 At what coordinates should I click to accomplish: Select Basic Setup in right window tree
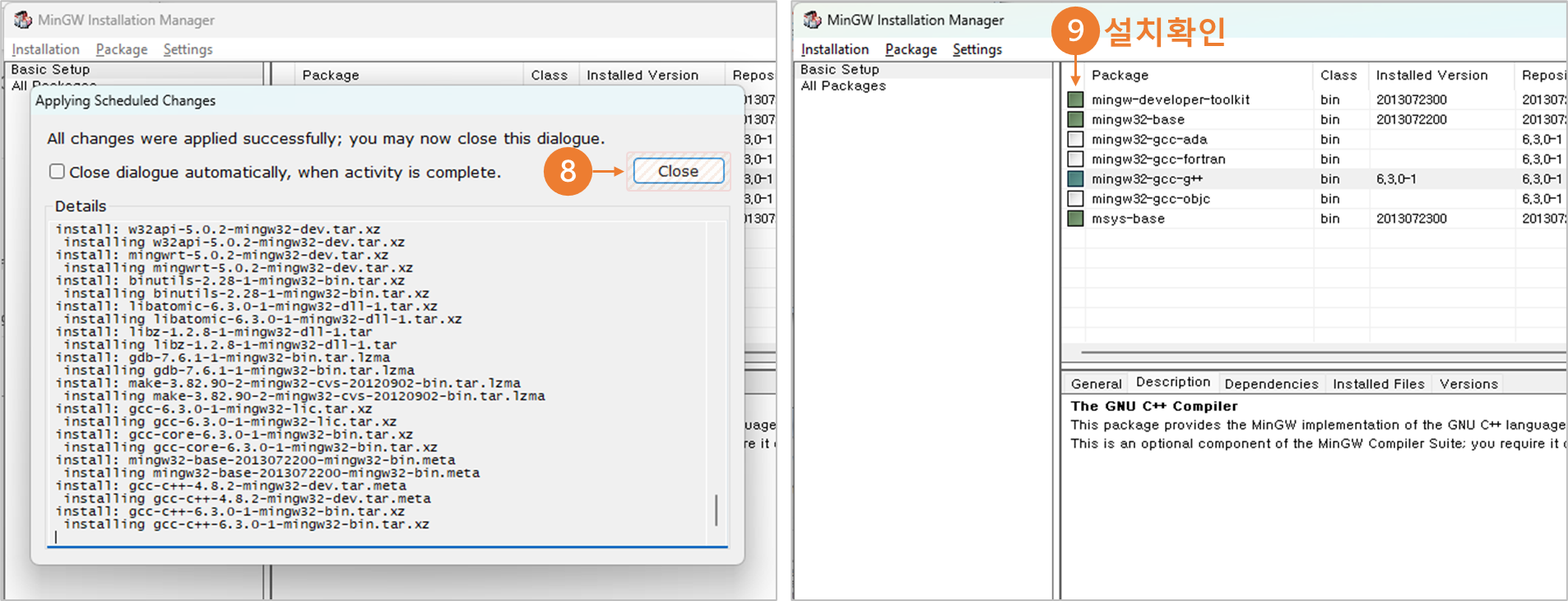coord(839,70)
